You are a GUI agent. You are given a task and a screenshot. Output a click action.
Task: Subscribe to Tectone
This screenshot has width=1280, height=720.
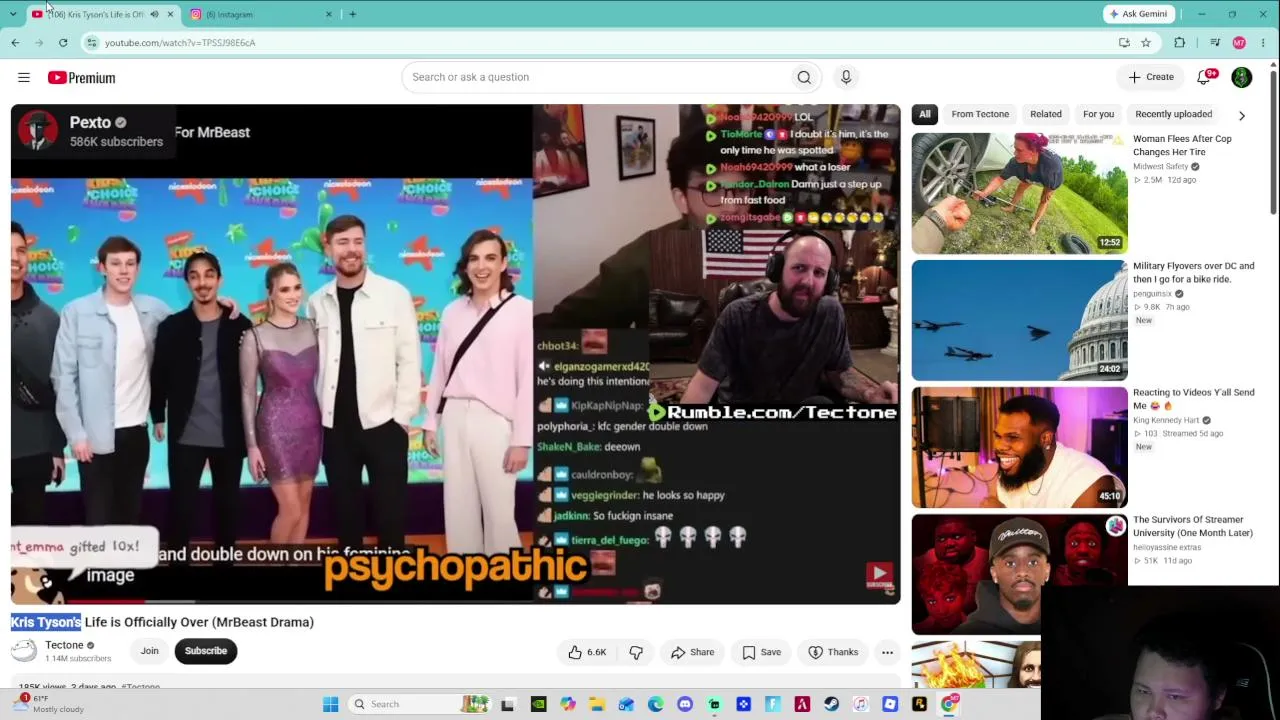coord(206,651)
